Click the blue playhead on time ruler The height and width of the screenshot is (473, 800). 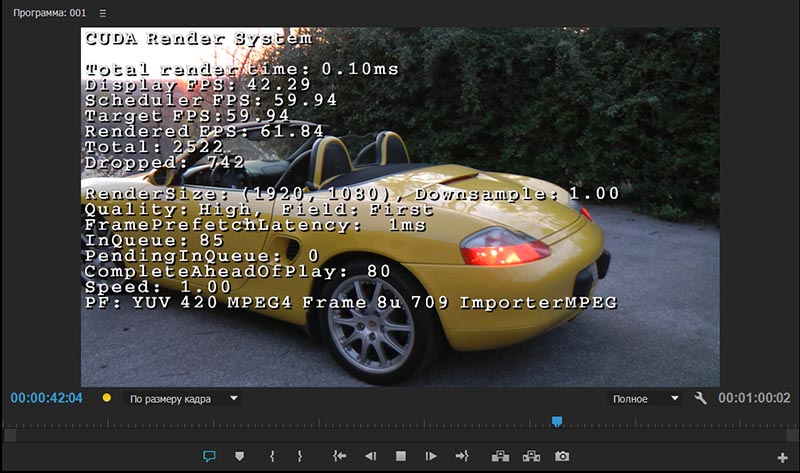click(557, 421)
